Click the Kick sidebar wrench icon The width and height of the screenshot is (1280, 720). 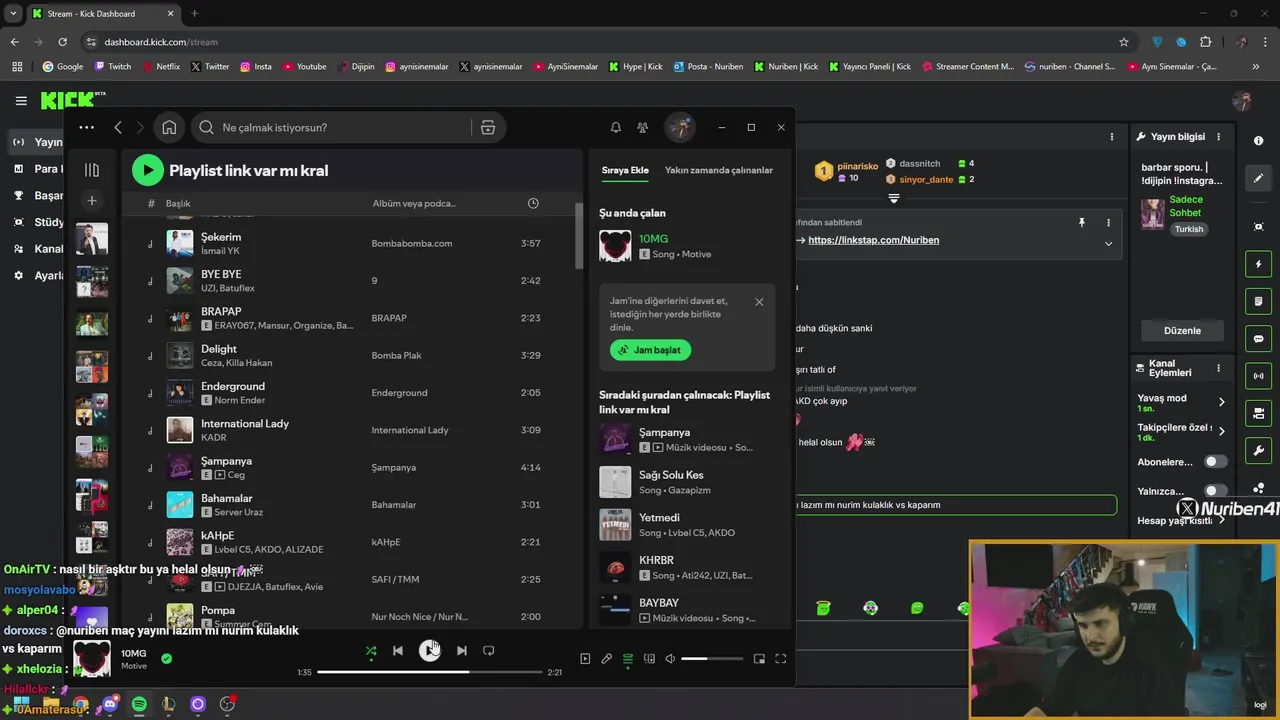(x=1258, y=451)
